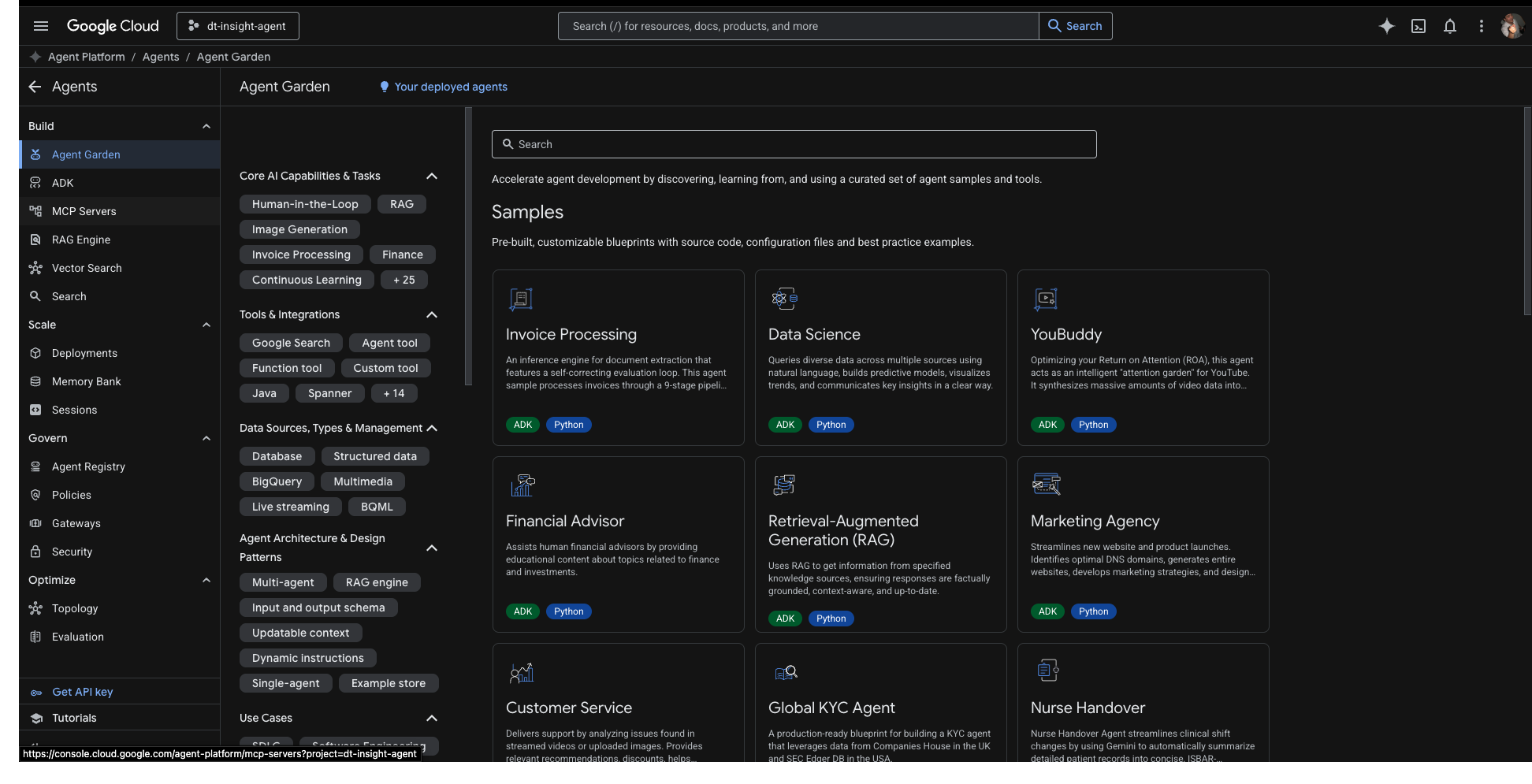Screen dimensions: 1532x784
Task: Collapse Core AI Capabilities & Tasks filters
Action: [x=432, y=176]
